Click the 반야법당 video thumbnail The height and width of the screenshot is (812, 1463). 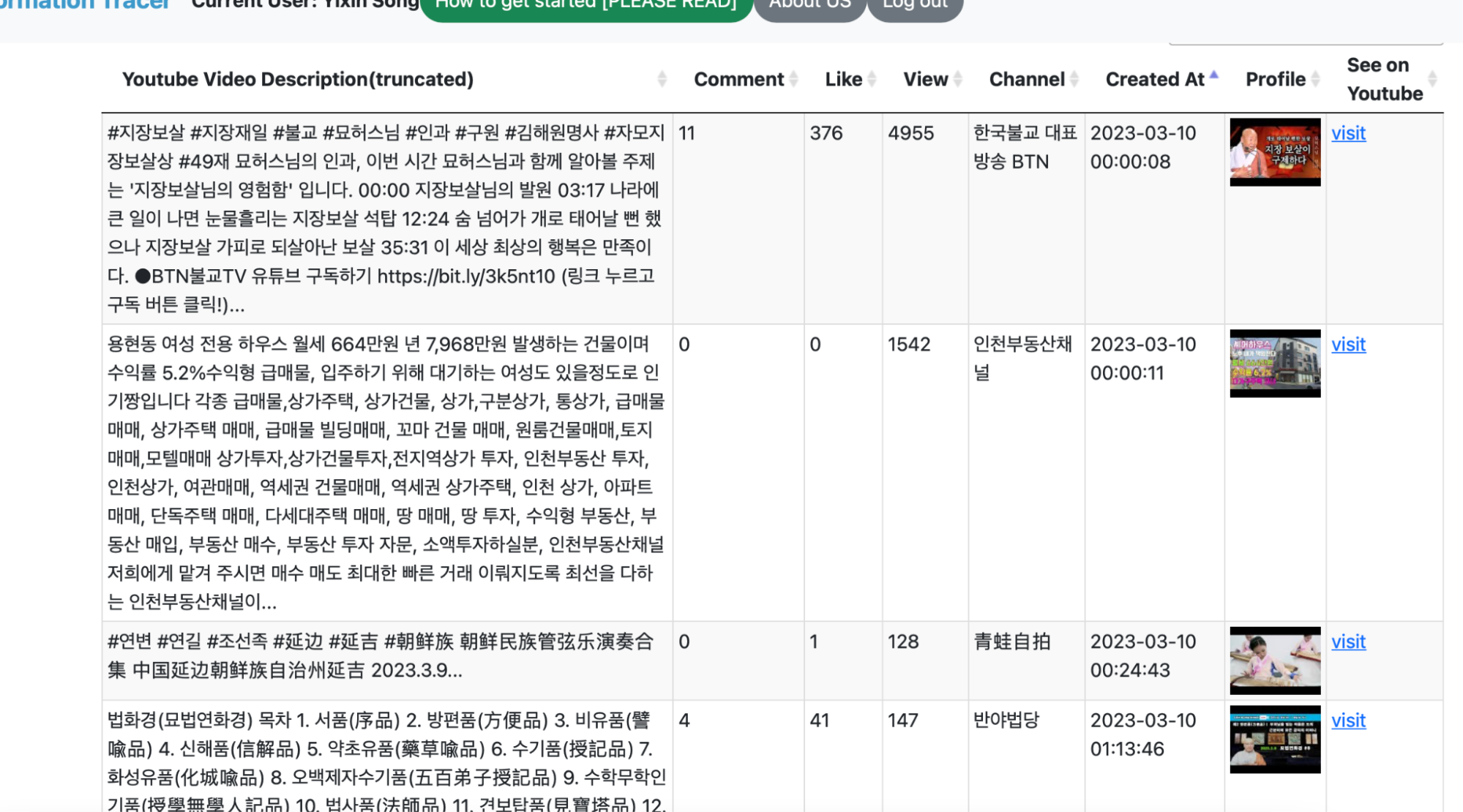click(x=1275, y=740)
